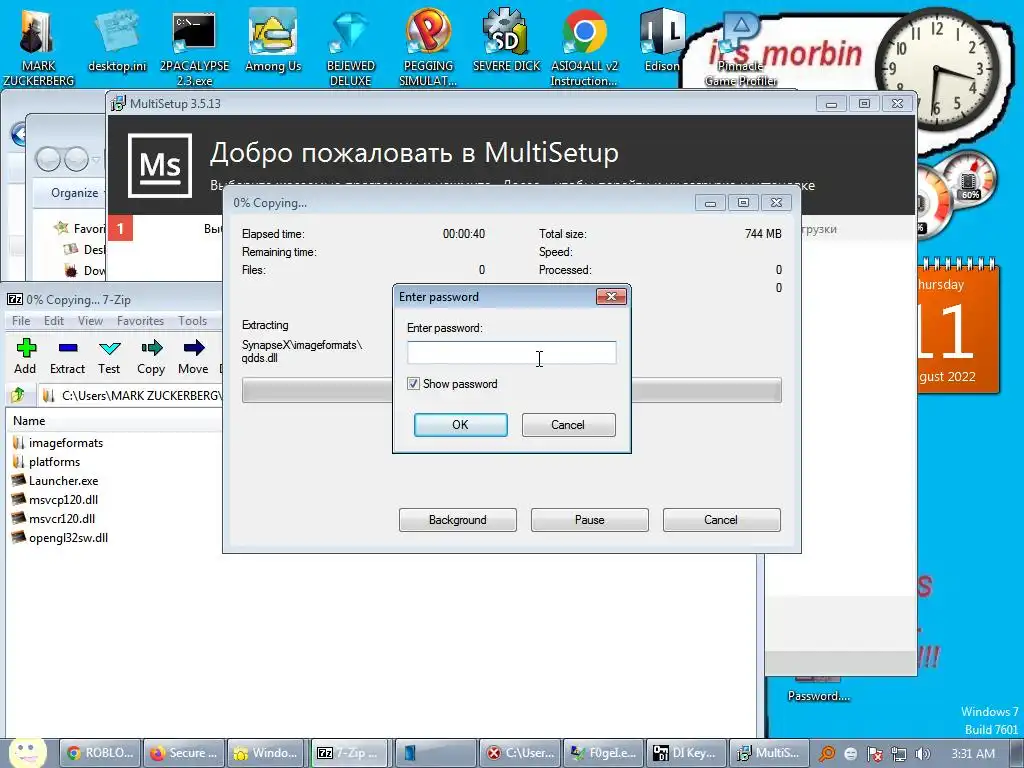Open the File menu in 7-Zip
The image size is (1024, 768).
click(21, 321)
